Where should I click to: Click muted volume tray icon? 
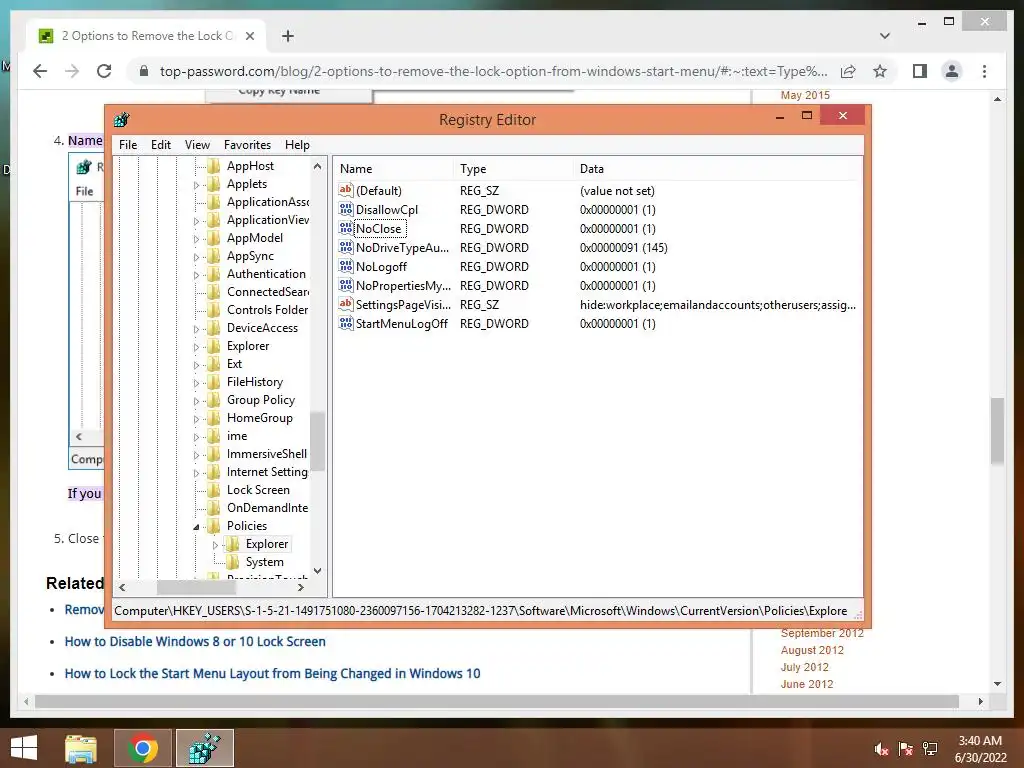click(881, 749)
